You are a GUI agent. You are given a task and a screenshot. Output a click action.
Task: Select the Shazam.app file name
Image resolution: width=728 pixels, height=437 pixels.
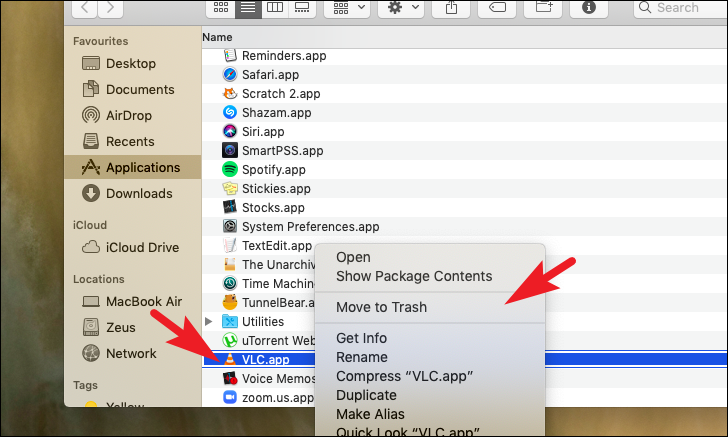point(277,113)
